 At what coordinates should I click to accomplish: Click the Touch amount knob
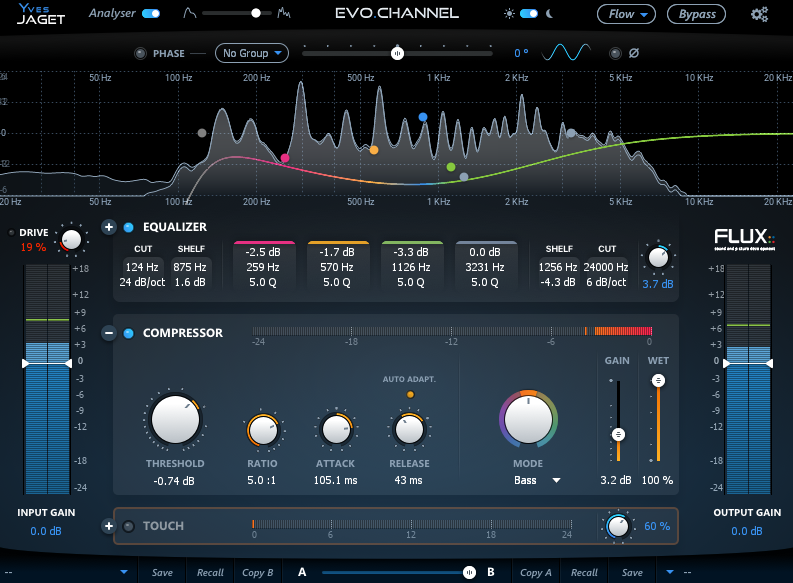click(618, 526)
